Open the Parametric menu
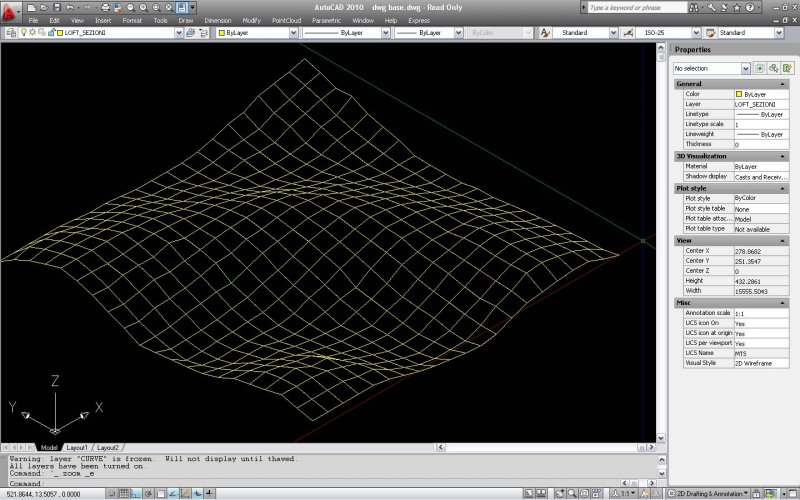The image size is (800, 500). tap(325, 20)
